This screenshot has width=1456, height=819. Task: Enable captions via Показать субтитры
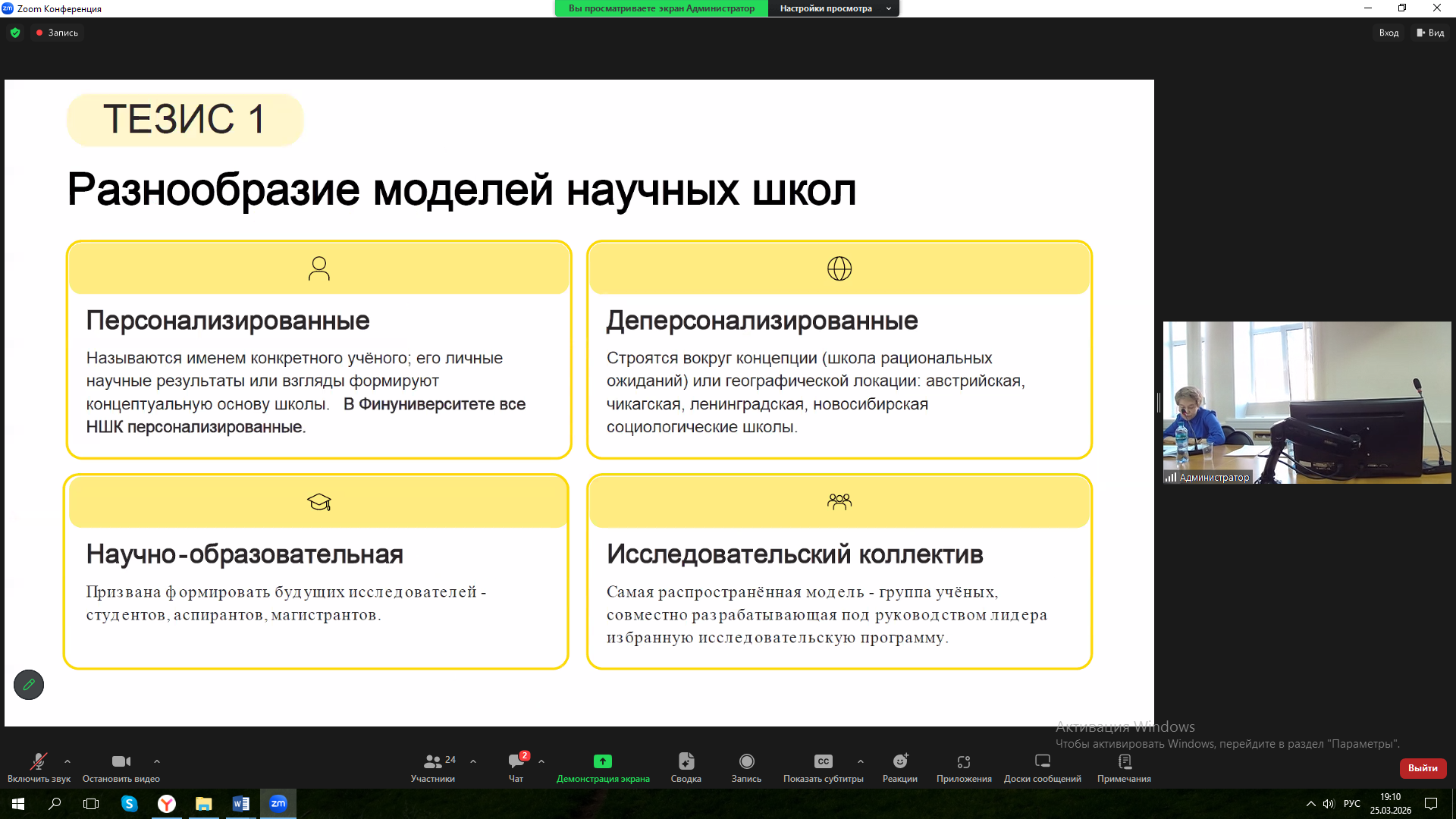[824, 767]
